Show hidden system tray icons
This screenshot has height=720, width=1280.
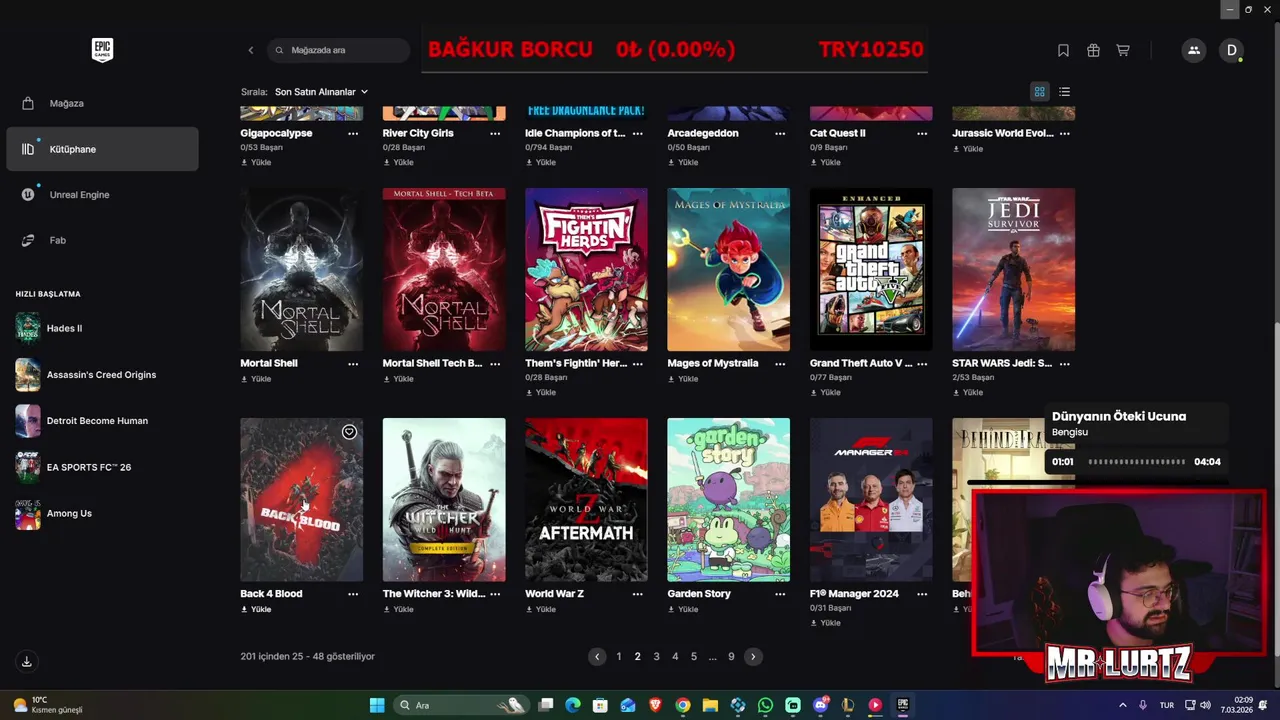[1122, 705]
